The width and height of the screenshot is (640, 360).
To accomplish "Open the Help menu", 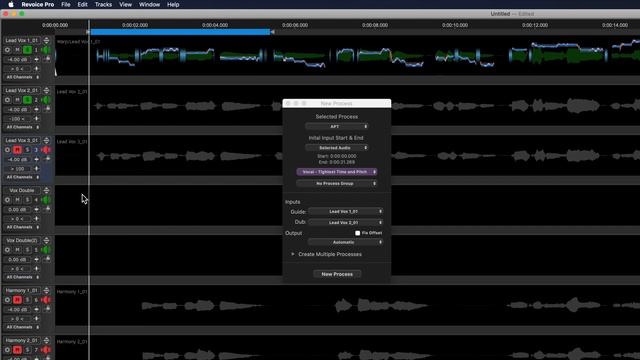I will (173, 4).
